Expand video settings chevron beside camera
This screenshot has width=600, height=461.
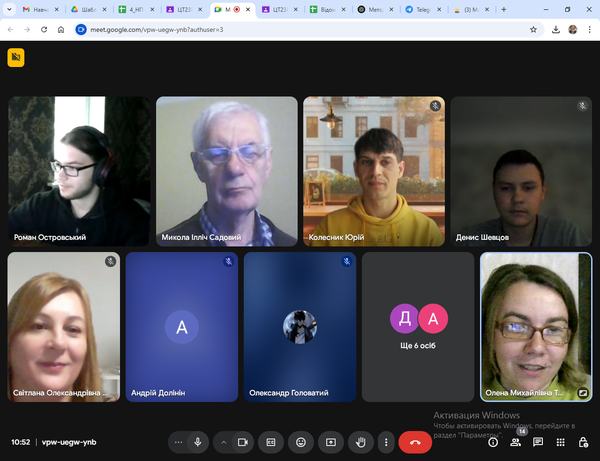223,441
